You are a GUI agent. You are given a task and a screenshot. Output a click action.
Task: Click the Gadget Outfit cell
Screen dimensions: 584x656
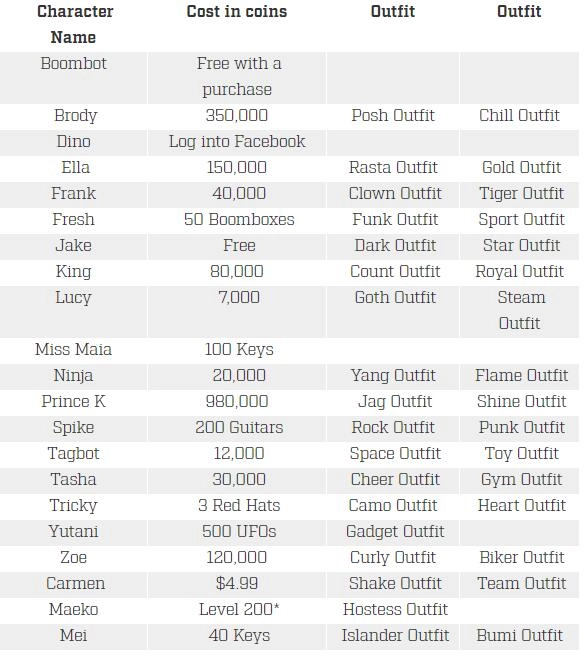tap(395, 532)
